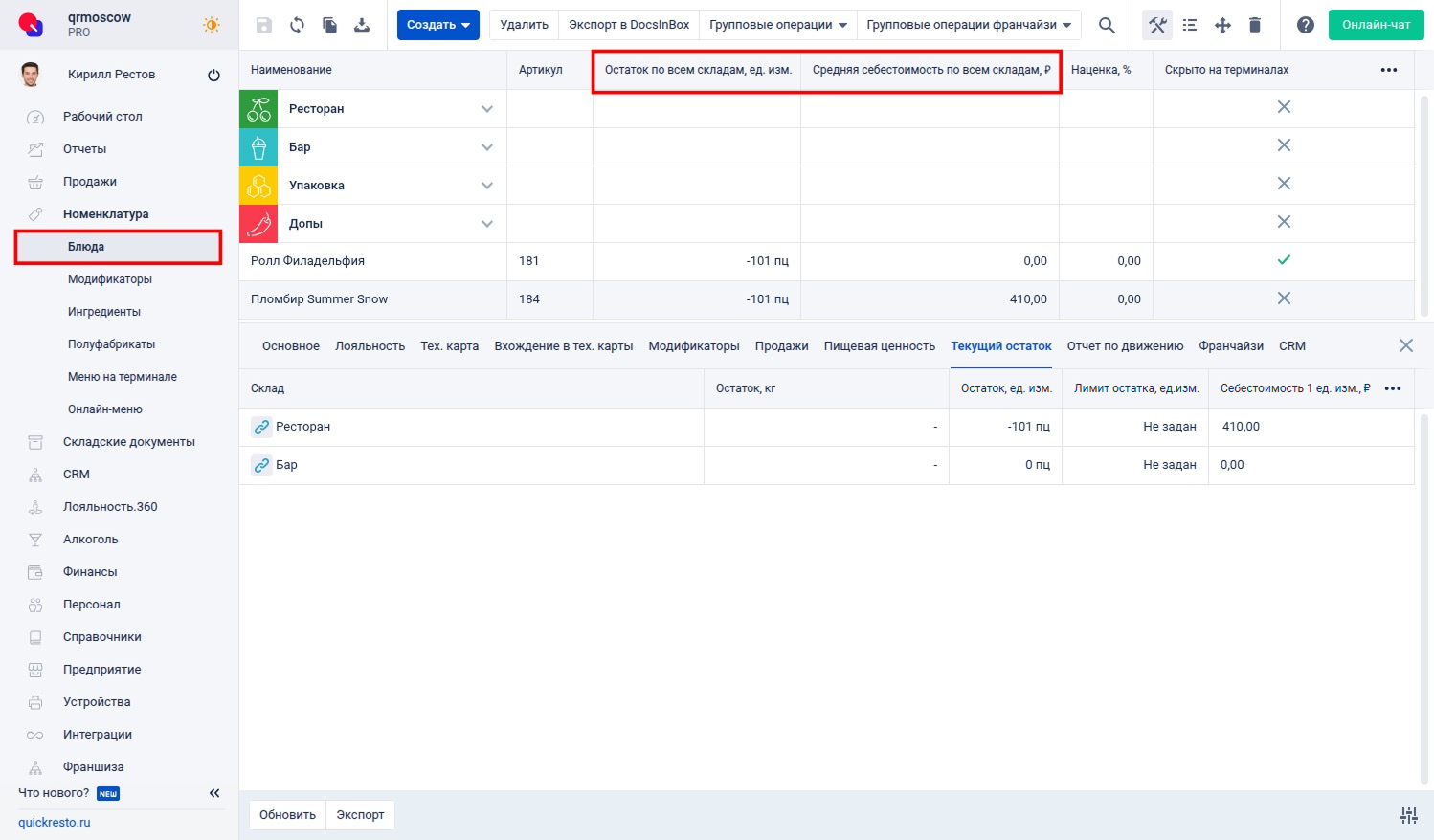Click the refresh arrows toolbar icon
Screen dimensions: 1434x840
coord(297,25)
